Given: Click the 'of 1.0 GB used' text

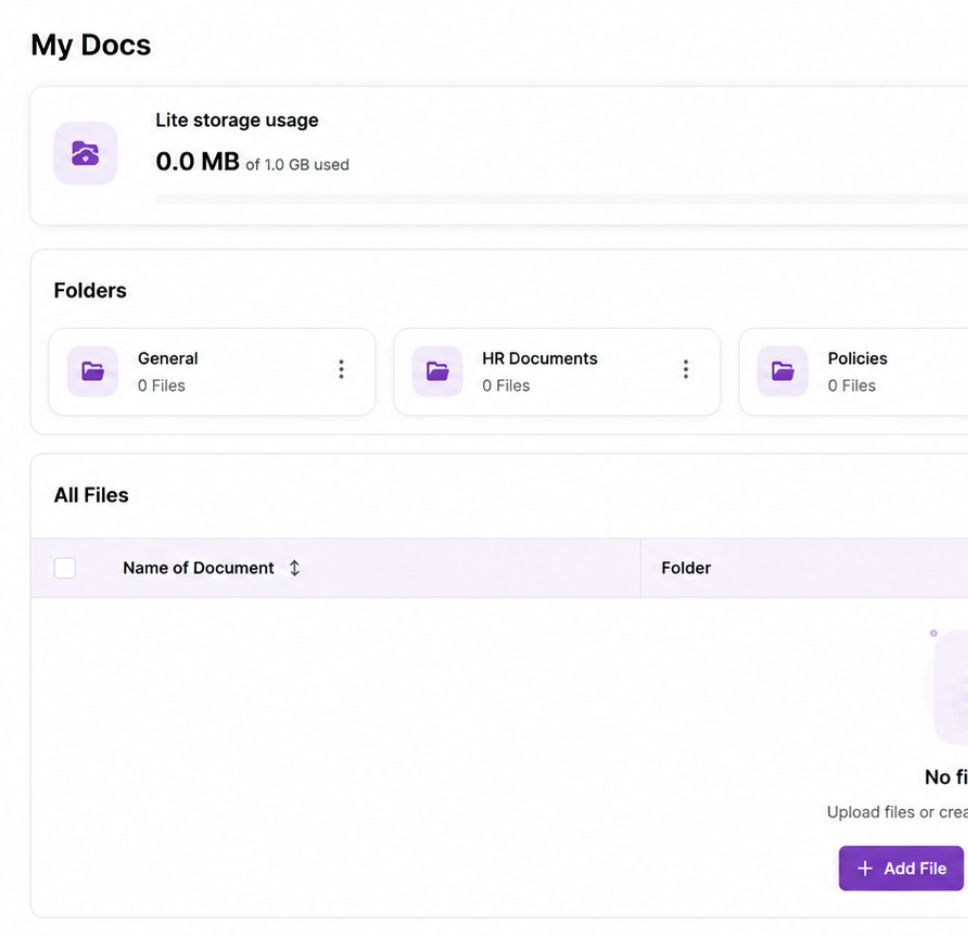Looking at the screenshot, I should (298, 165).
